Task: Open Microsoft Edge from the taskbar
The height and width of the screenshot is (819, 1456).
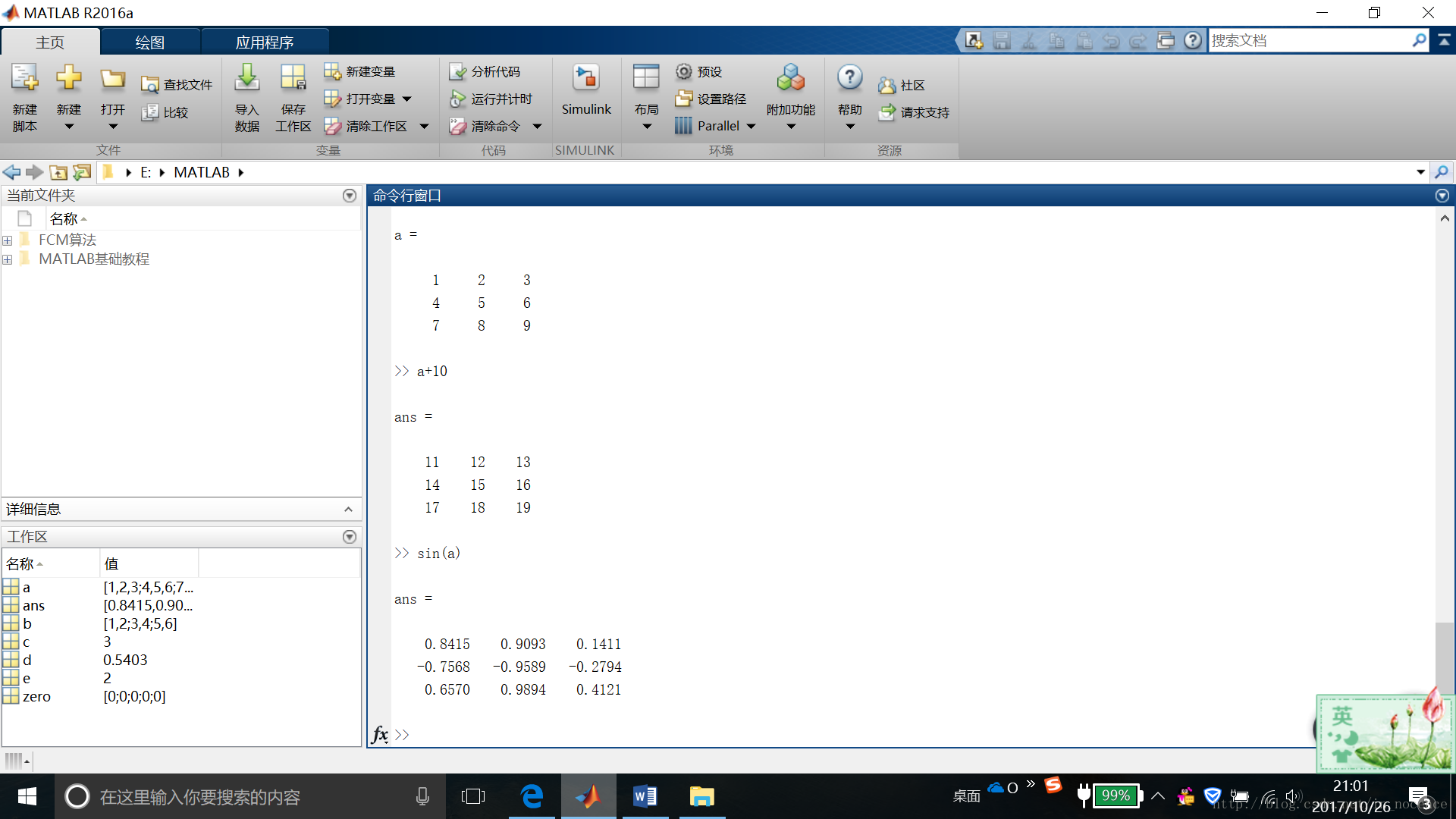Action: pyautogui.click(x=532, y=796)
